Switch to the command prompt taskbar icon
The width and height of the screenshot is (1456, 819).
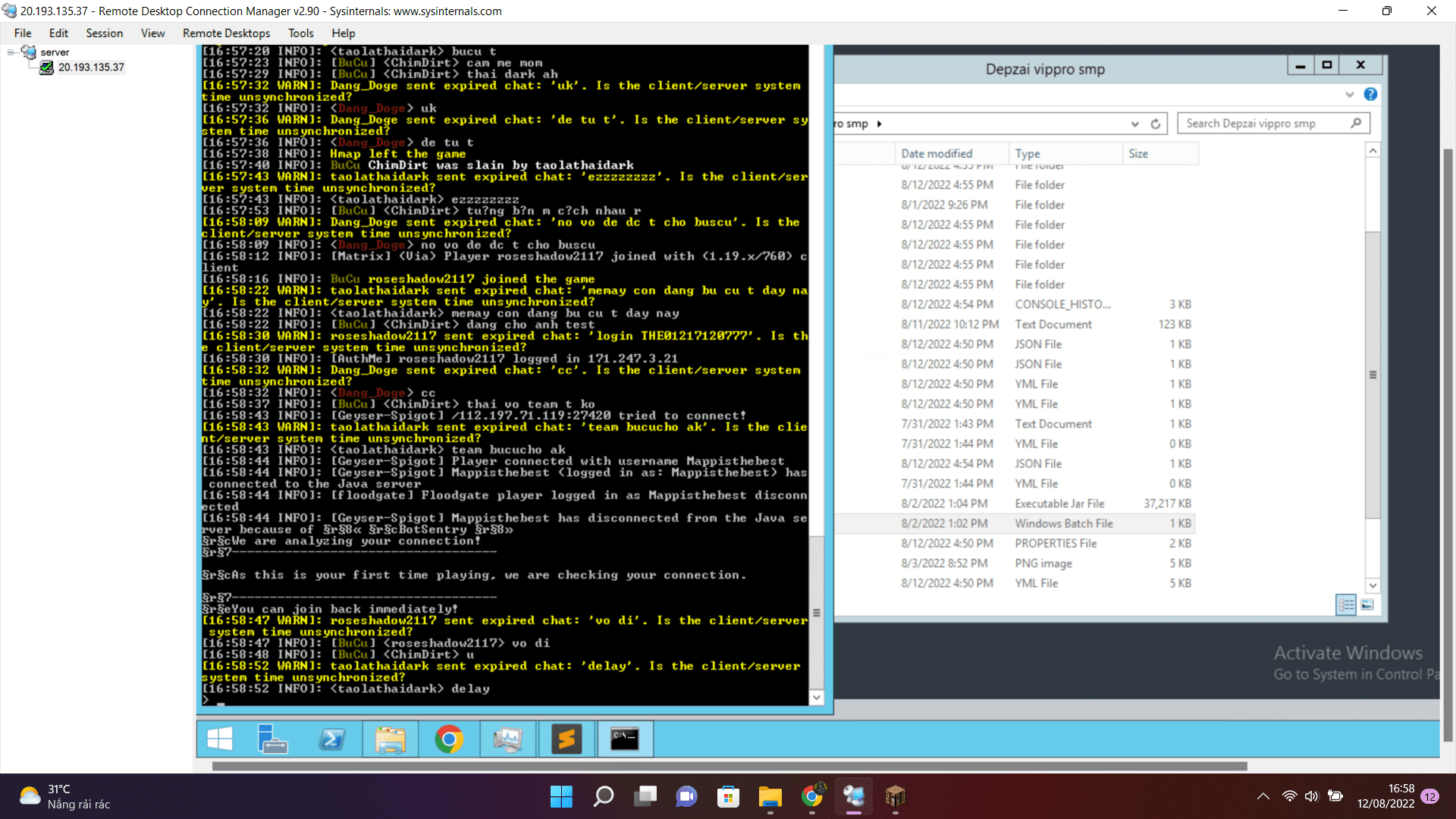coord(625,739)
